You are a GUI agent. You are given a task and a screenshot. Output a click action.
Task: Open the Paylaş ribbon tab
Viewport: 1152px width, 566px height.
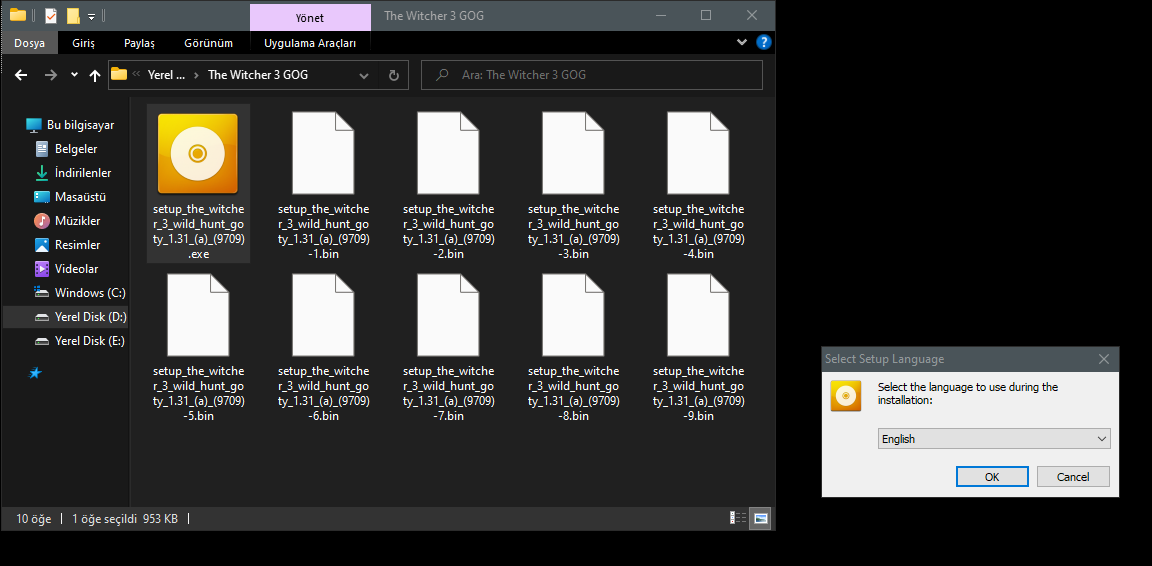[140, 43]
